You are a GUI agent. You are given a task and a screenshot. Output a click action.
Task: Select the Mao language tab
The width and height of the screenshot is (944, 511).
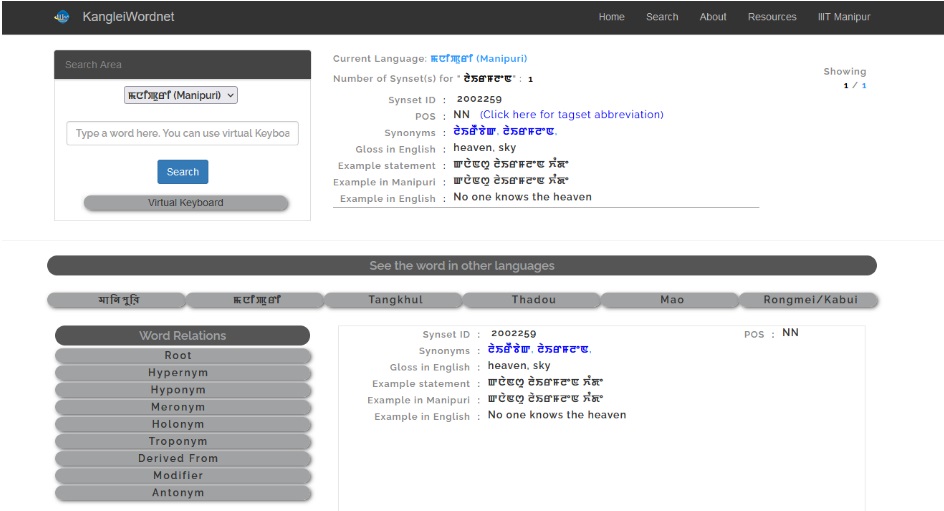click(671, 300)
